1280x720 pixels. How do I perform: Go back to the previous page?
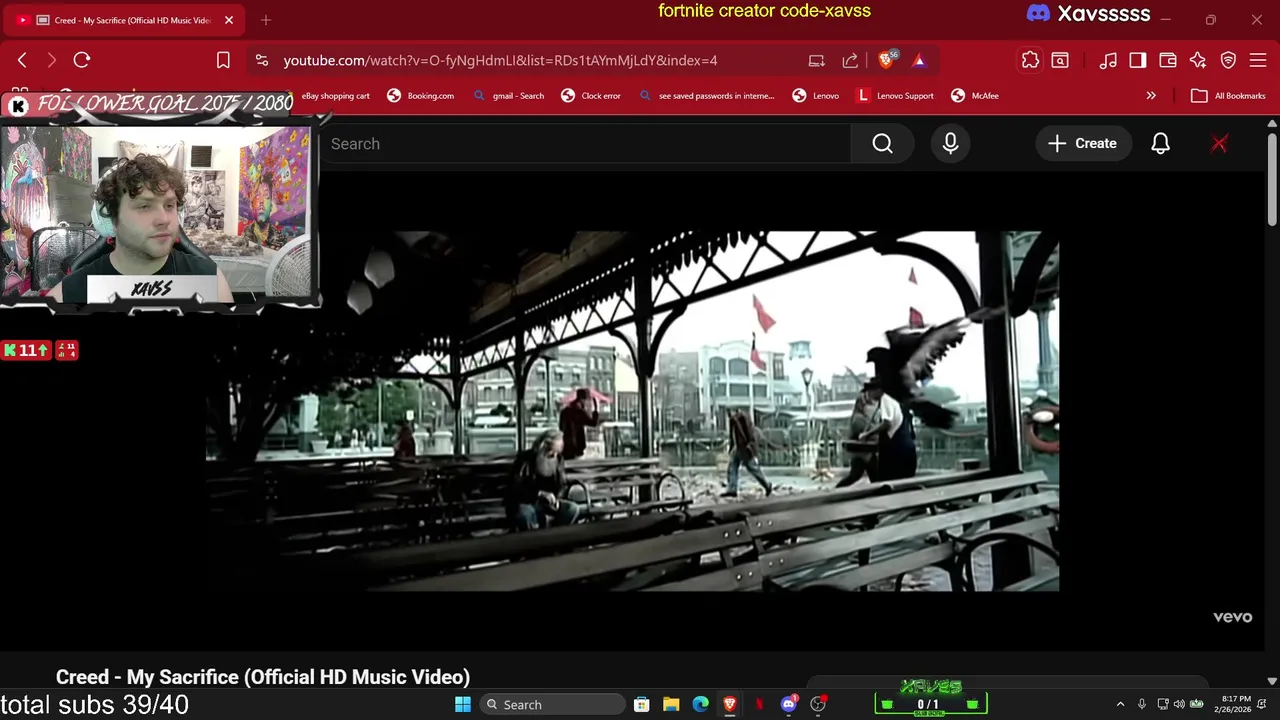tap(22, 60)
